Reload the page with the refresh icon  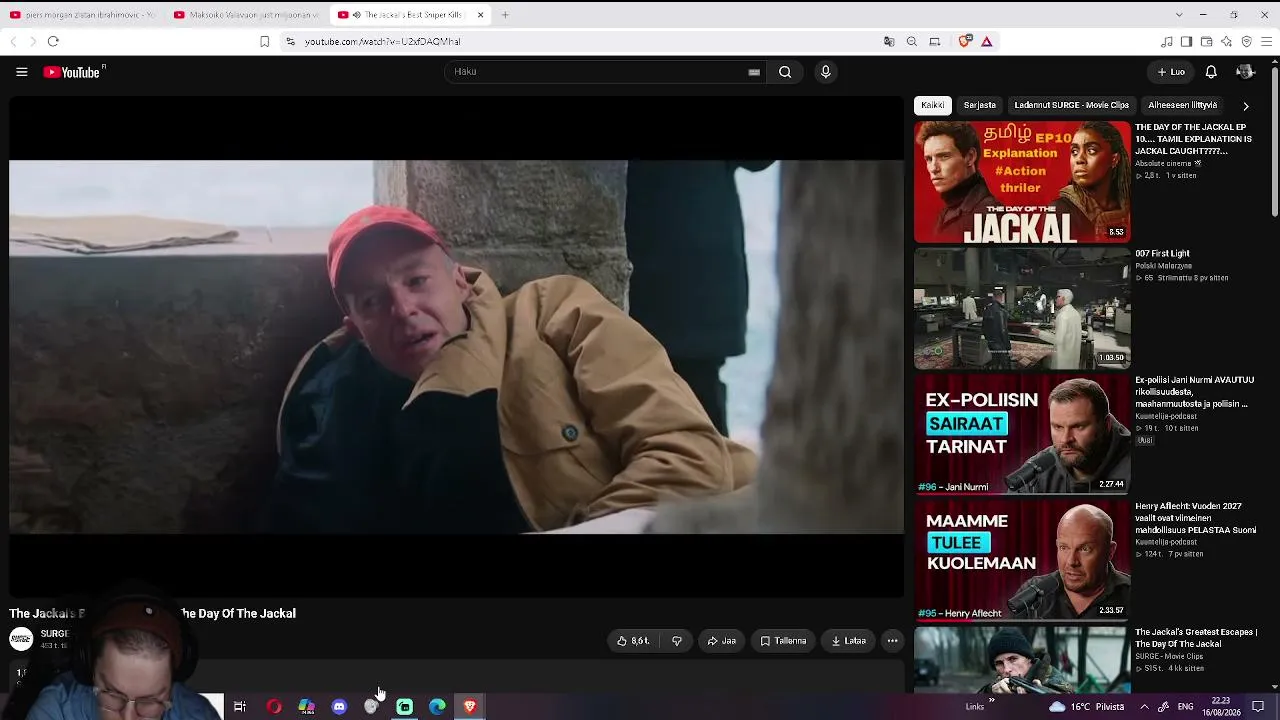click(53, 41)
